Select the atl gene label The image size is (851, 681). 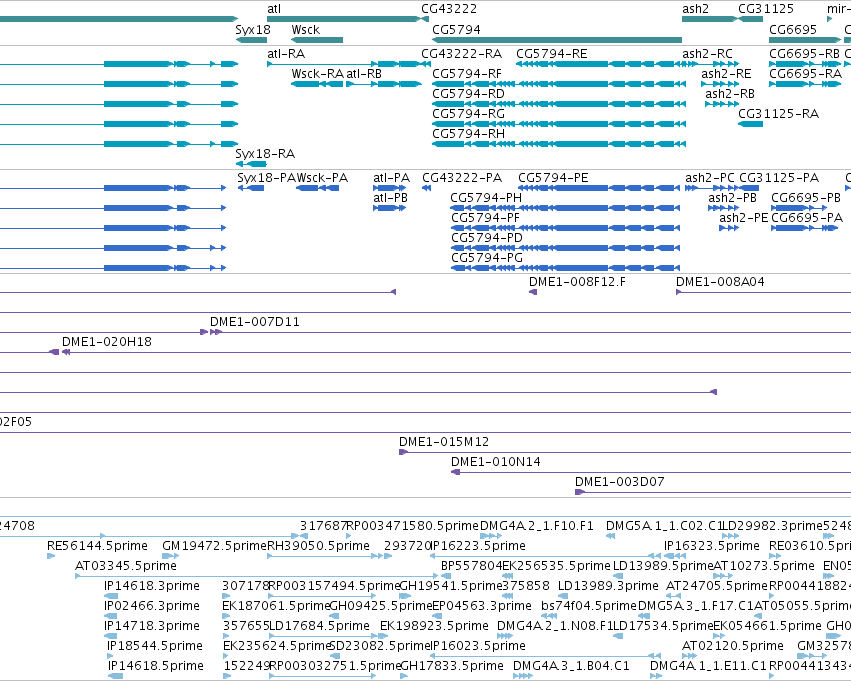[274, 9]
